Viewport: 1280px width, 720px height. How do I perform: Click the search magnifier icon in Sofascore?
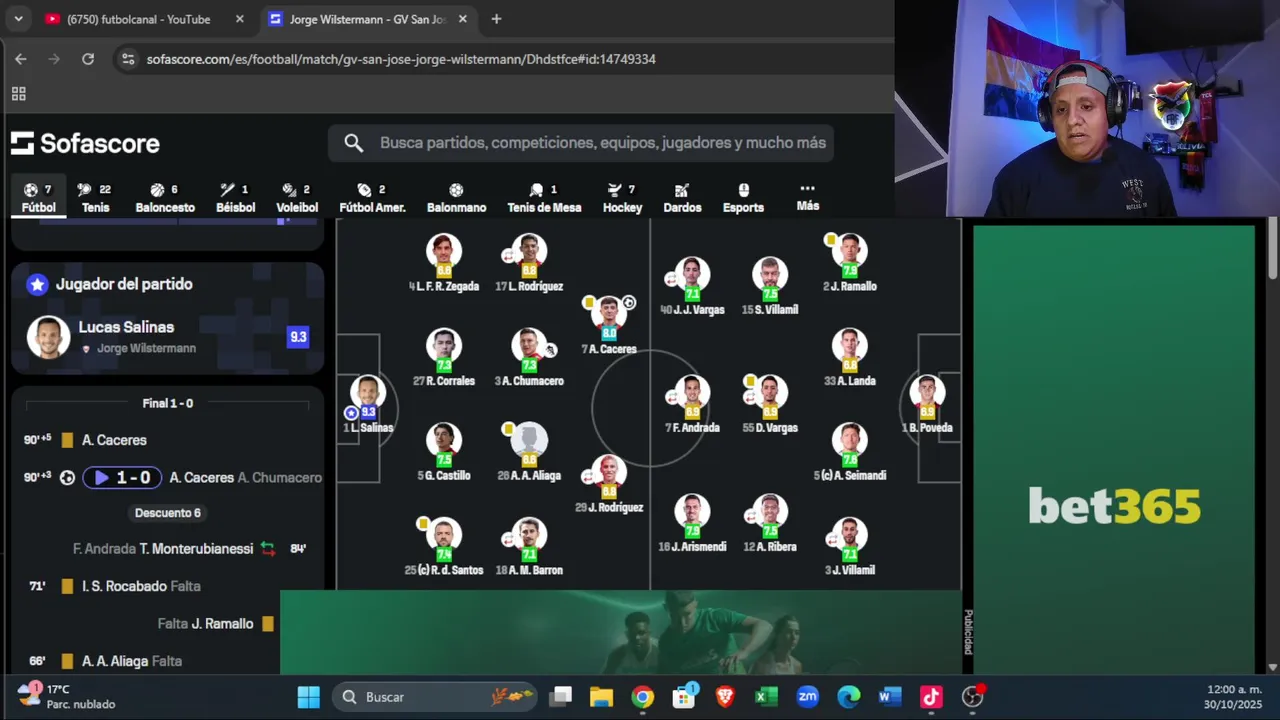(x=353, y=143)
